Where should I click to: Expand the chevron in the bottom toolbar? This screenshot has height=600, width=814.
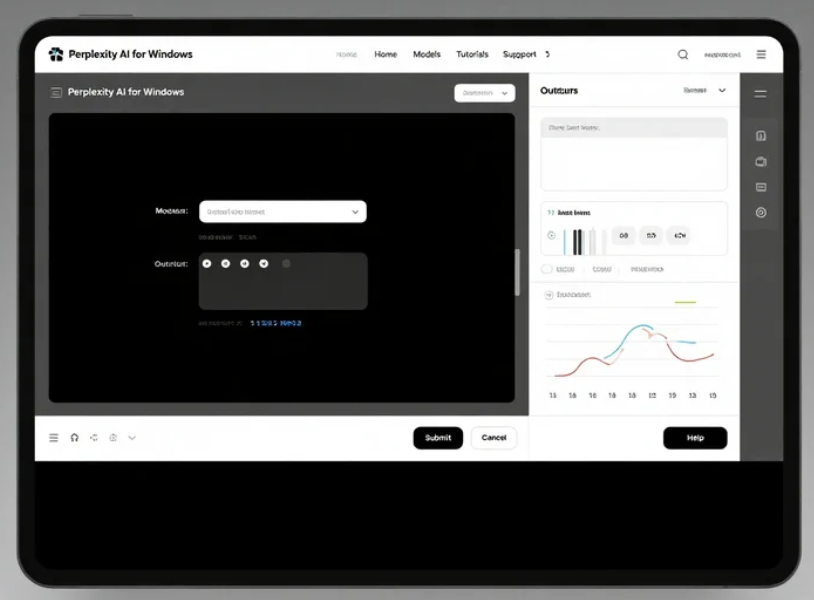(x=132, y=438)
